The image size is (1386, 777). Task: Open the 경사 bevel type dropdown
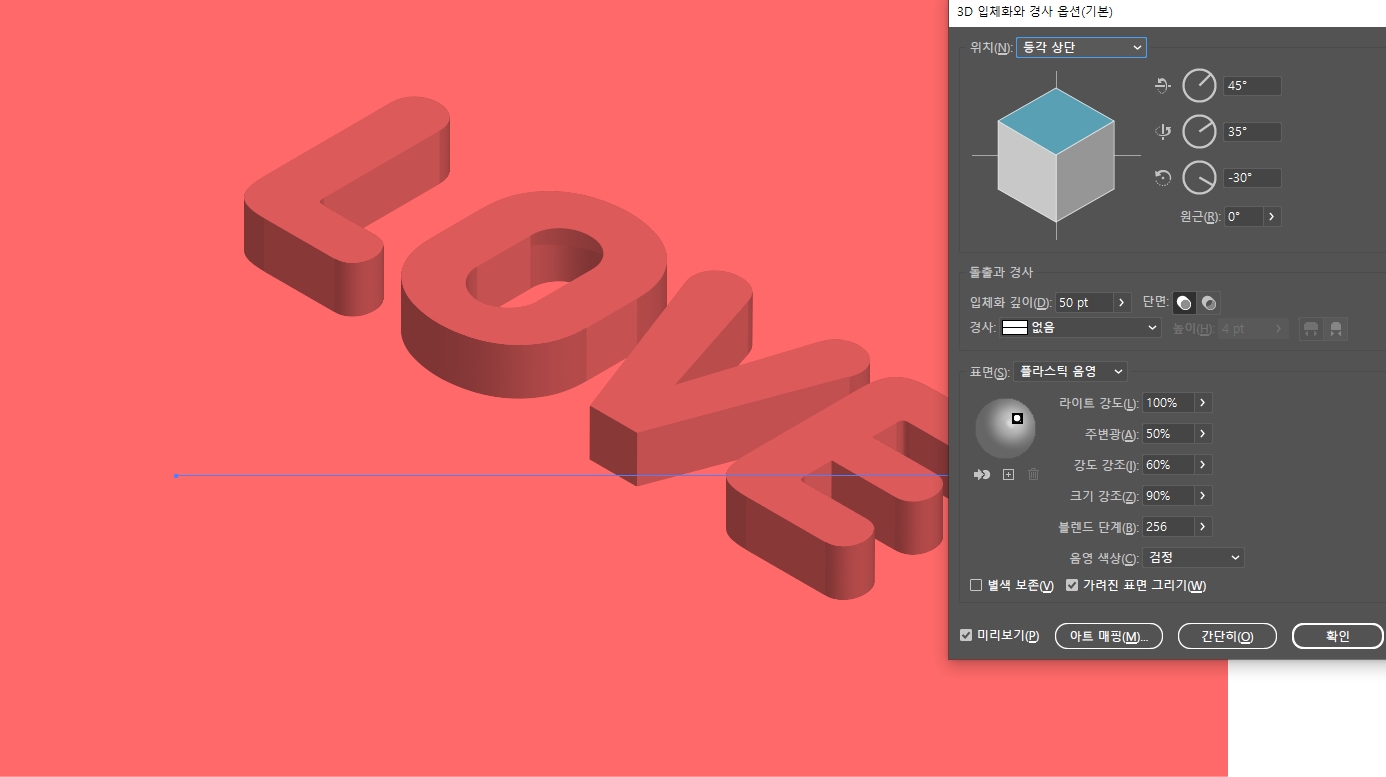pyautogui.click(x=1080, y=328)
